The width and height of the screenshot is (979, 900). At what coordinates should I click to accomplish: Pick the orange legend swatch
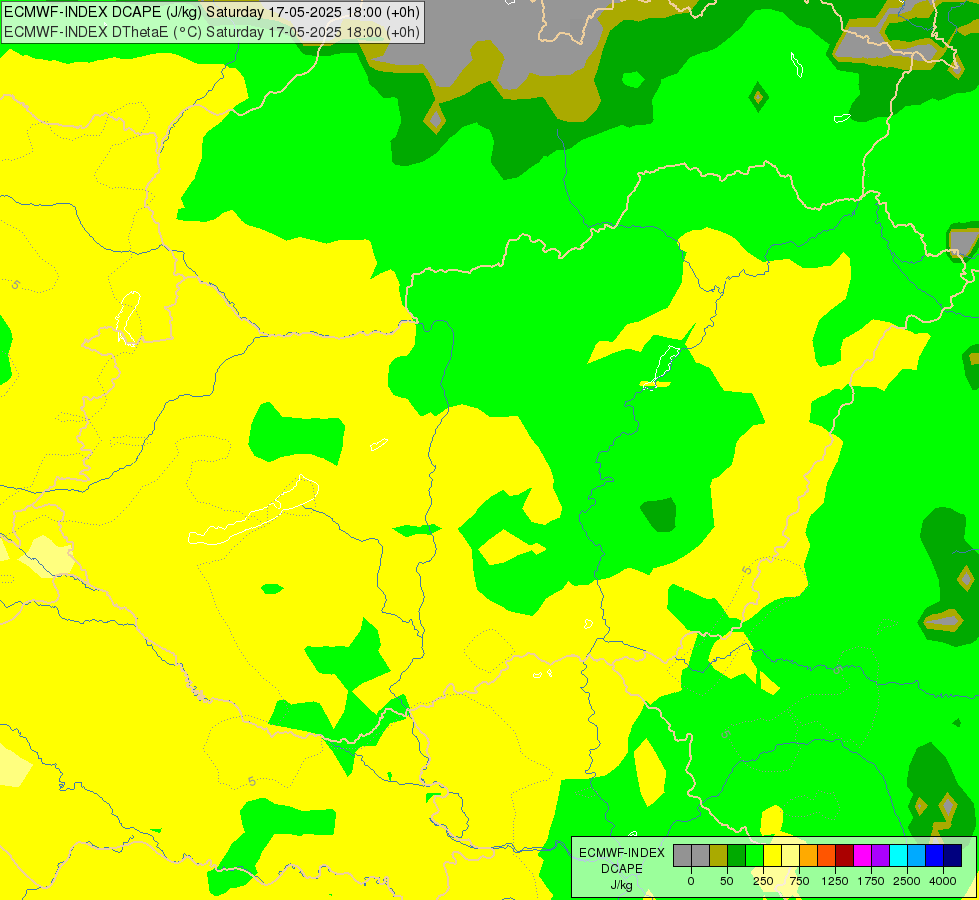(809, 855)
